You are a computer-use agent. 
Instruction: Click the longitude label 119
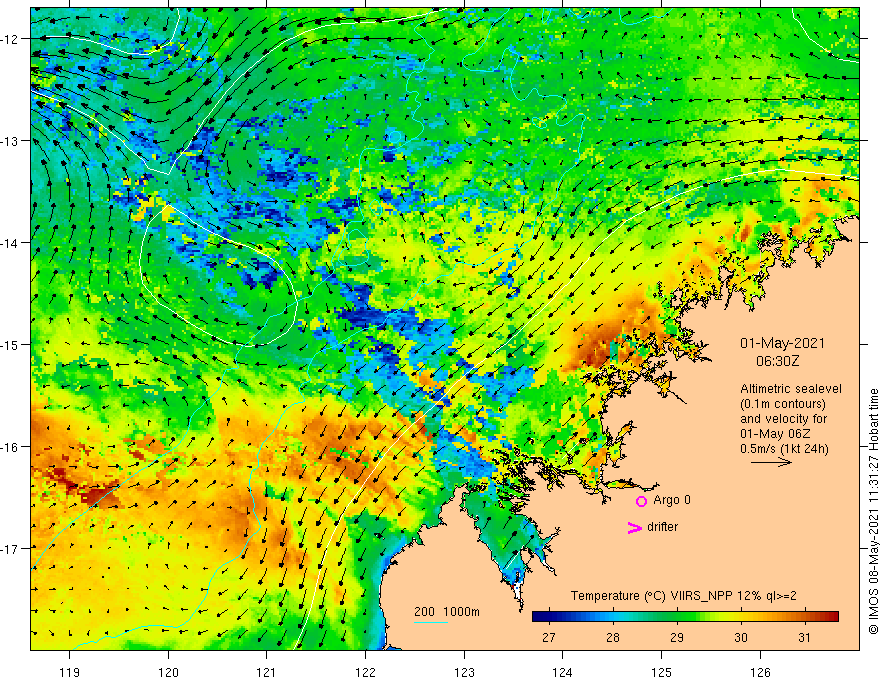coord(70,672)
